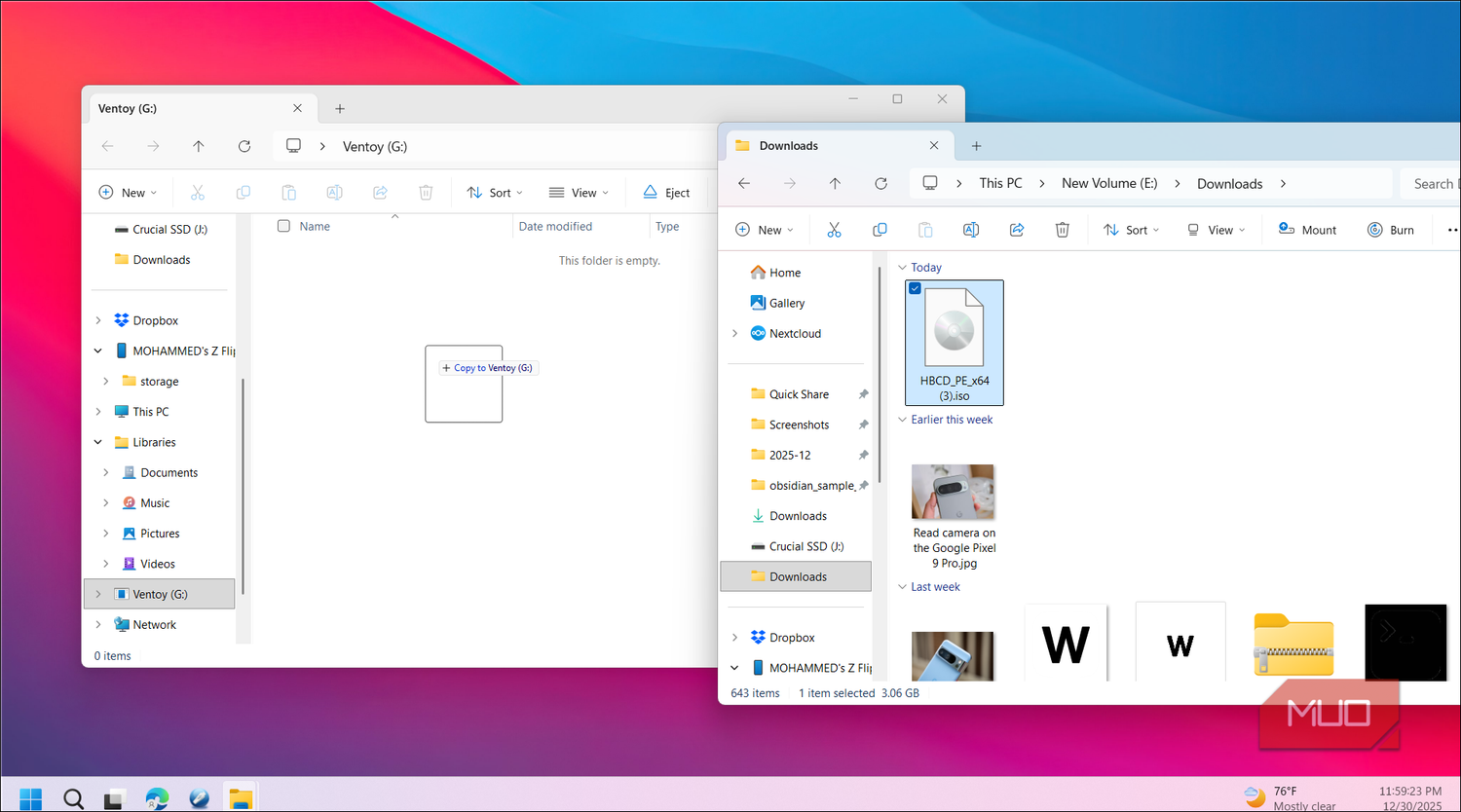This screenshot has width=1461, height=812.
Task: Uncheck the HBCD_PE_x64 (3).iso checkbox
Action: pyautogui.click(x=915, y=288)
